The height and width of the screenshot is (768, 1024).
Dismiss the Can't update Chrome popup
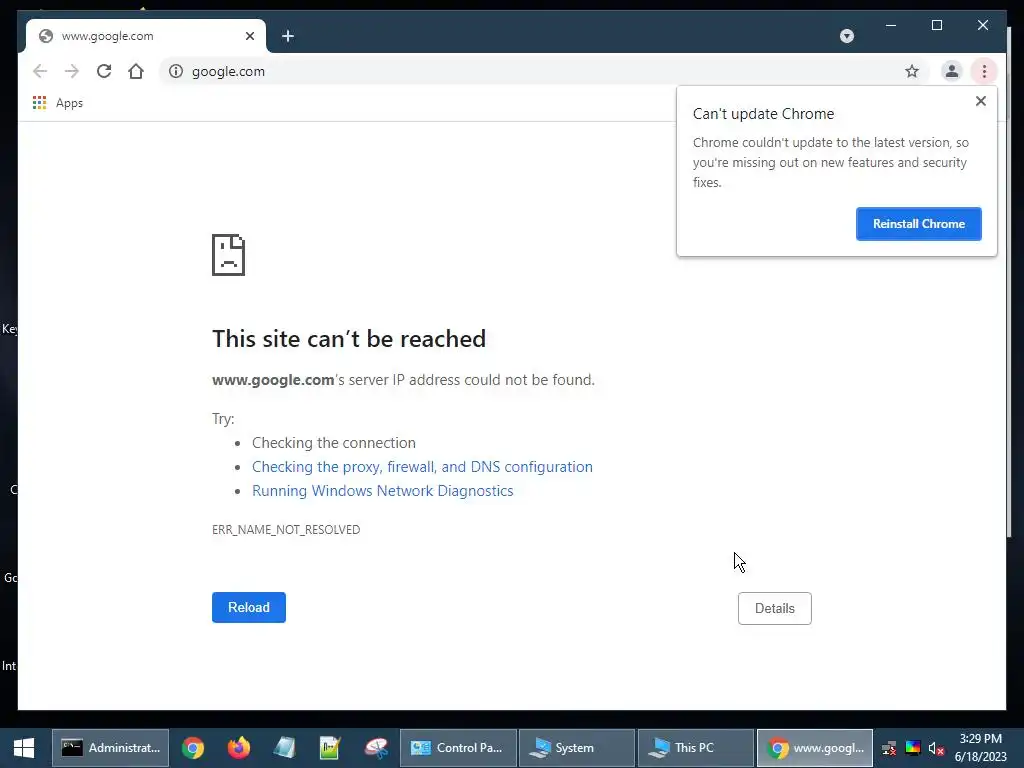coord(980,101)
